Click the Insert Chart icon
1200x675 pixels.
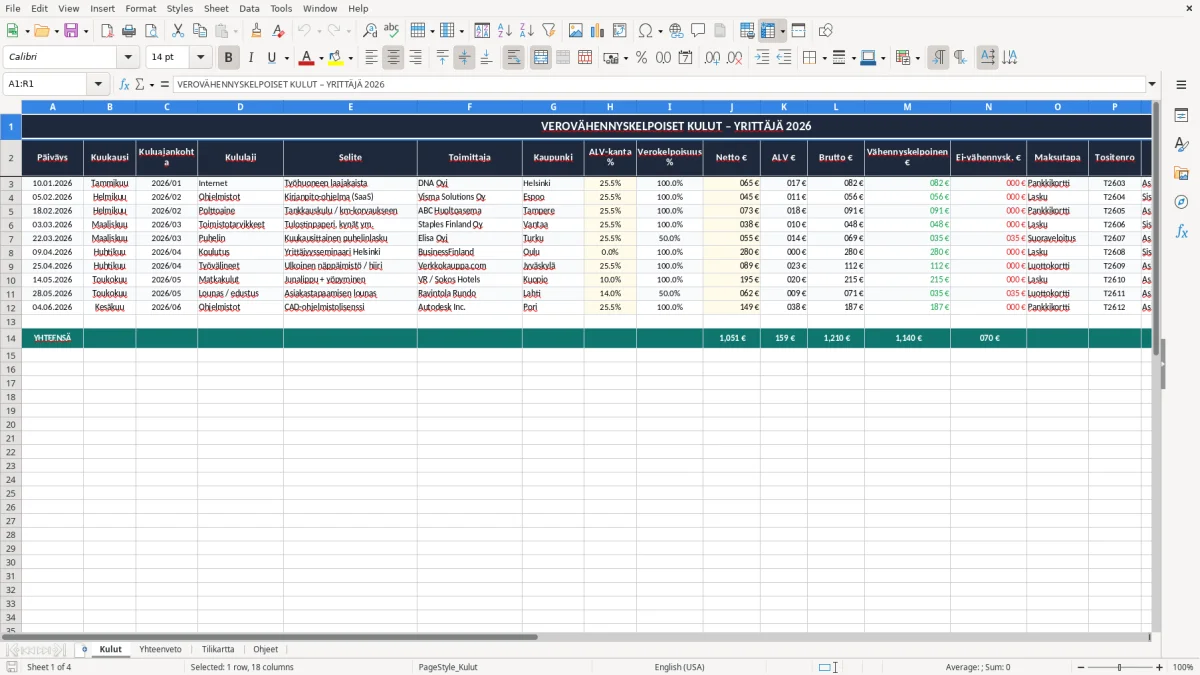[x=597, y=31]
